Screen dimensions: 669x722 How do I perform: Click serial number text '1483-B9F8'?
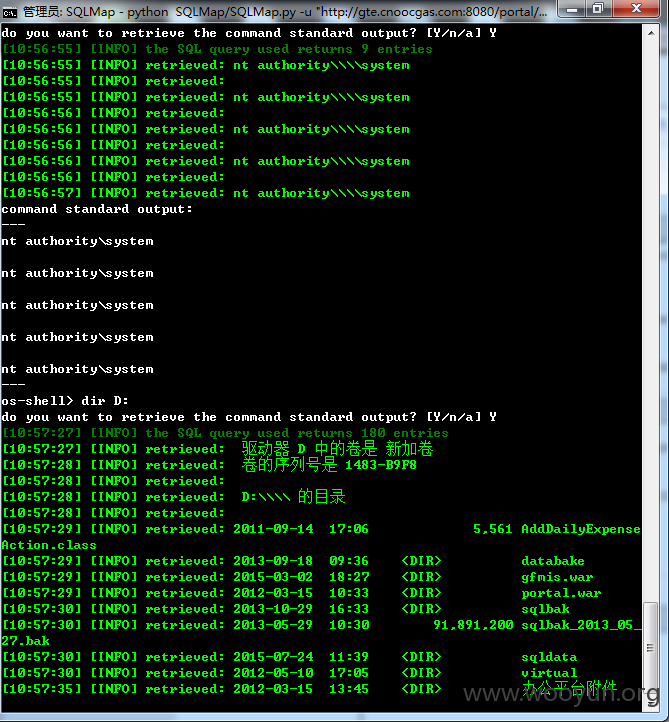coord(381,465)
